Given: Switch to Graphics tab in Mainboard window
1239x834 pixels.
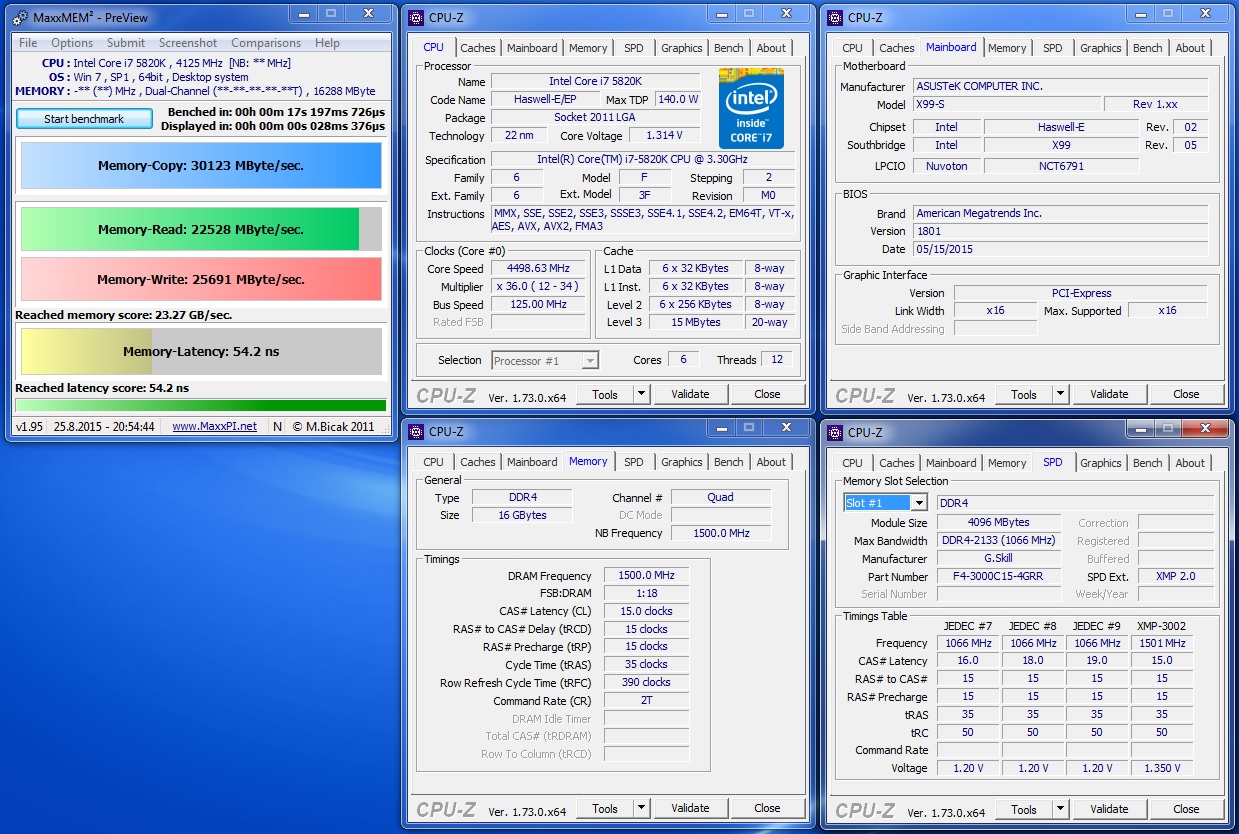Looking at the screenshot, I should [x=1101, y=48].
